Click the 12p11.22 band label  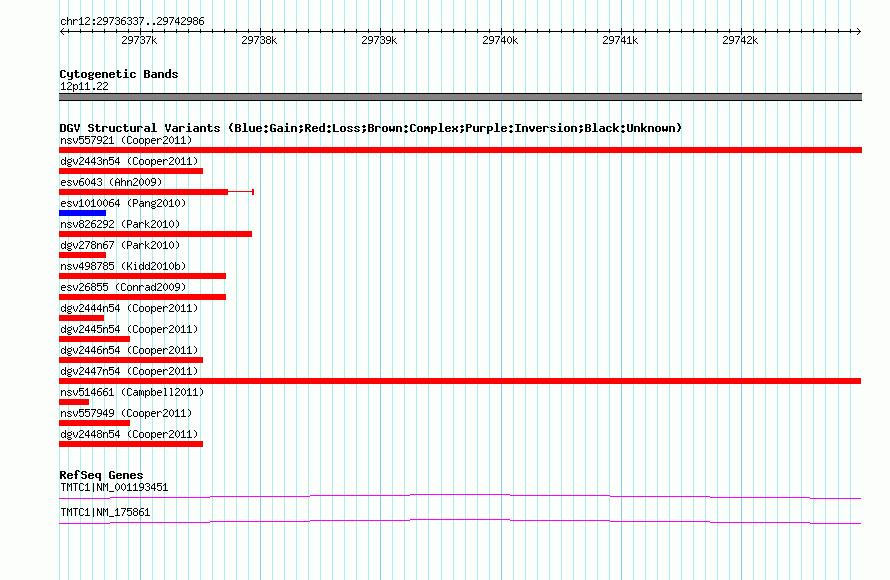[x=84, y=86]
